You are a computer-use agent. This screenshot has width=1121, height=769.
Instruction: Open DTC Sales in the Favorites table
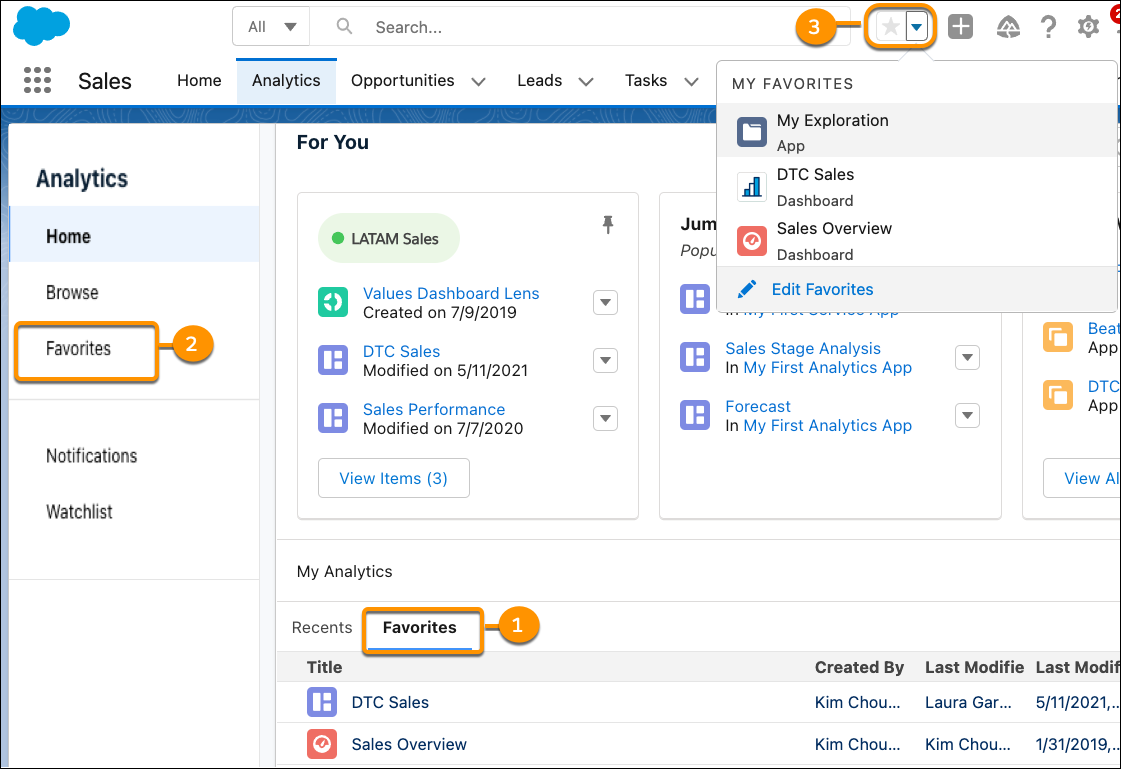click(390, 703)
